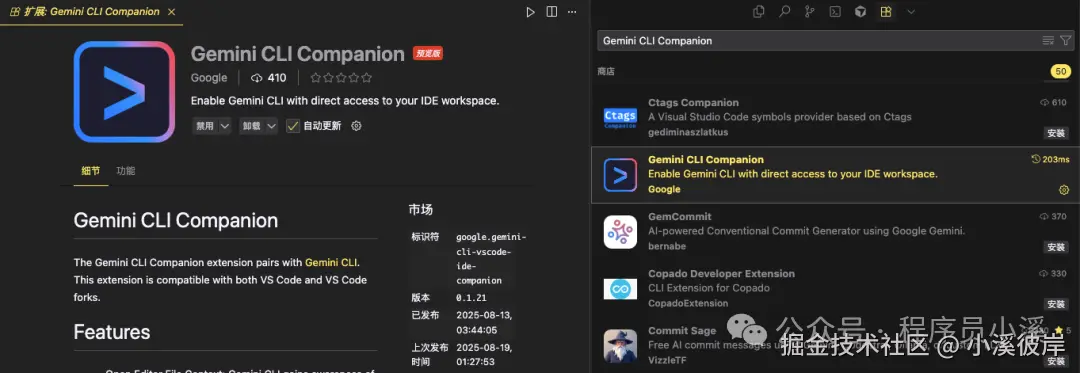This screenshot has height=373, width=1080.
Task: Click the 330 download count
Action: (x=1053, y=274)
